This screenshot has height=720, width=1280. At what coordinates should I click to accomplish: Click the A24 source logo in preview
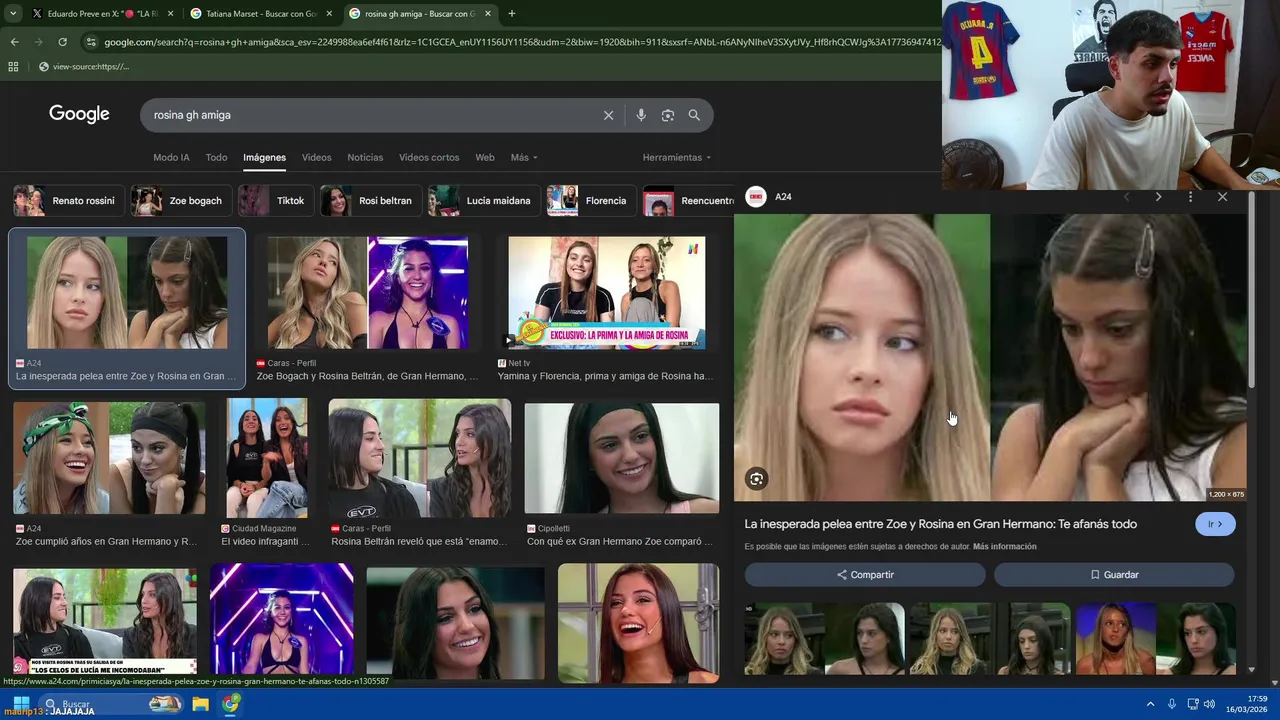756,197
